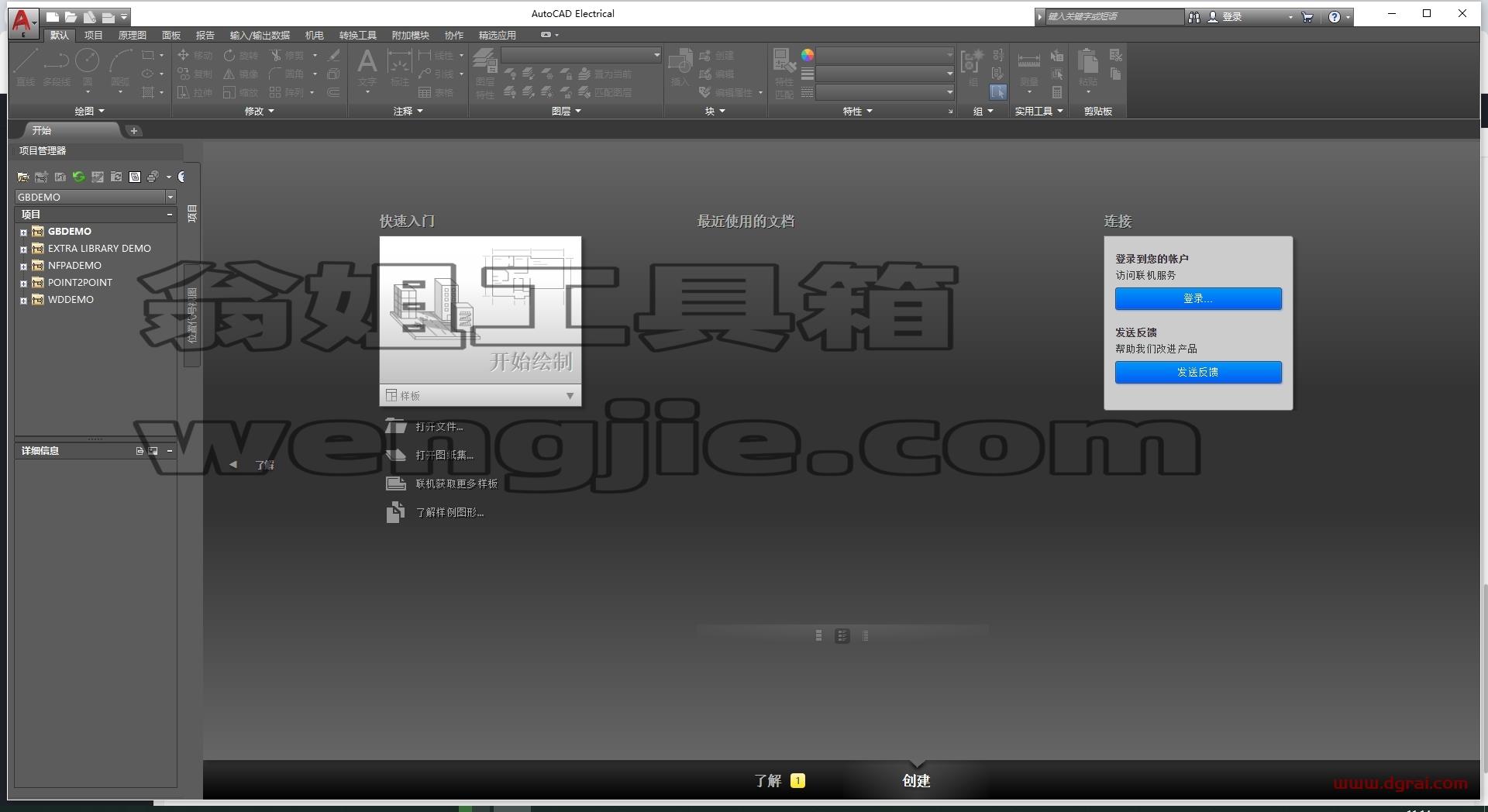
Task: Open the 转换工具 ribbon tab
Action: point(357,35)
